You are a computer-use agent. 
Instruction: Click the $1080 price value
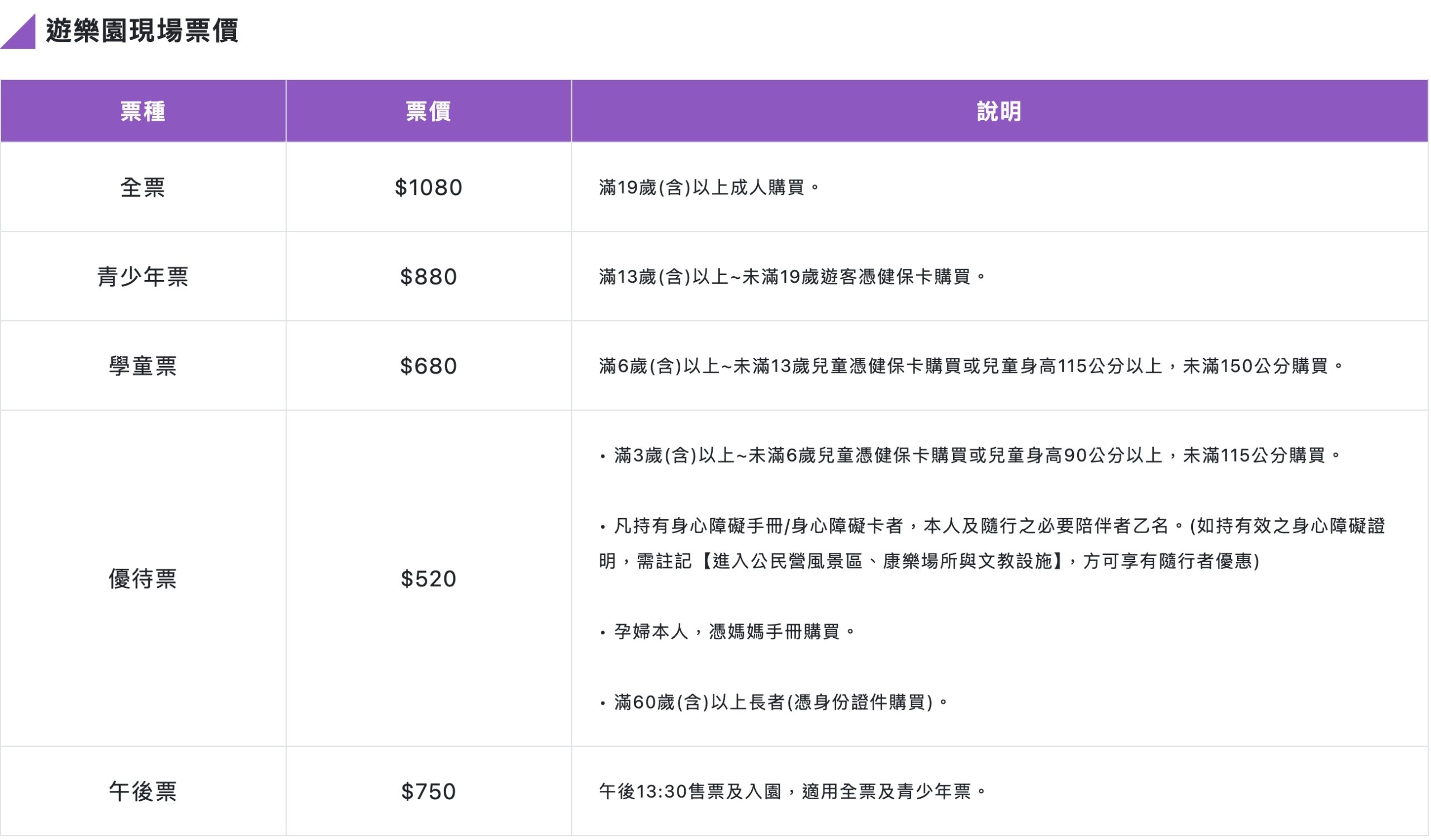(429, 187)
